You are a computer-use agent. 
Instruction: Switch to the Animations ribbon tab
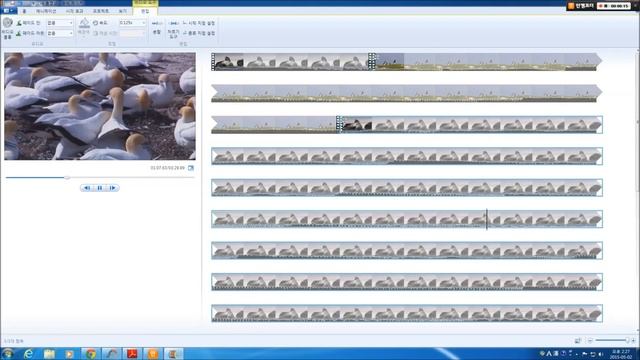click(x=46, y=11)
